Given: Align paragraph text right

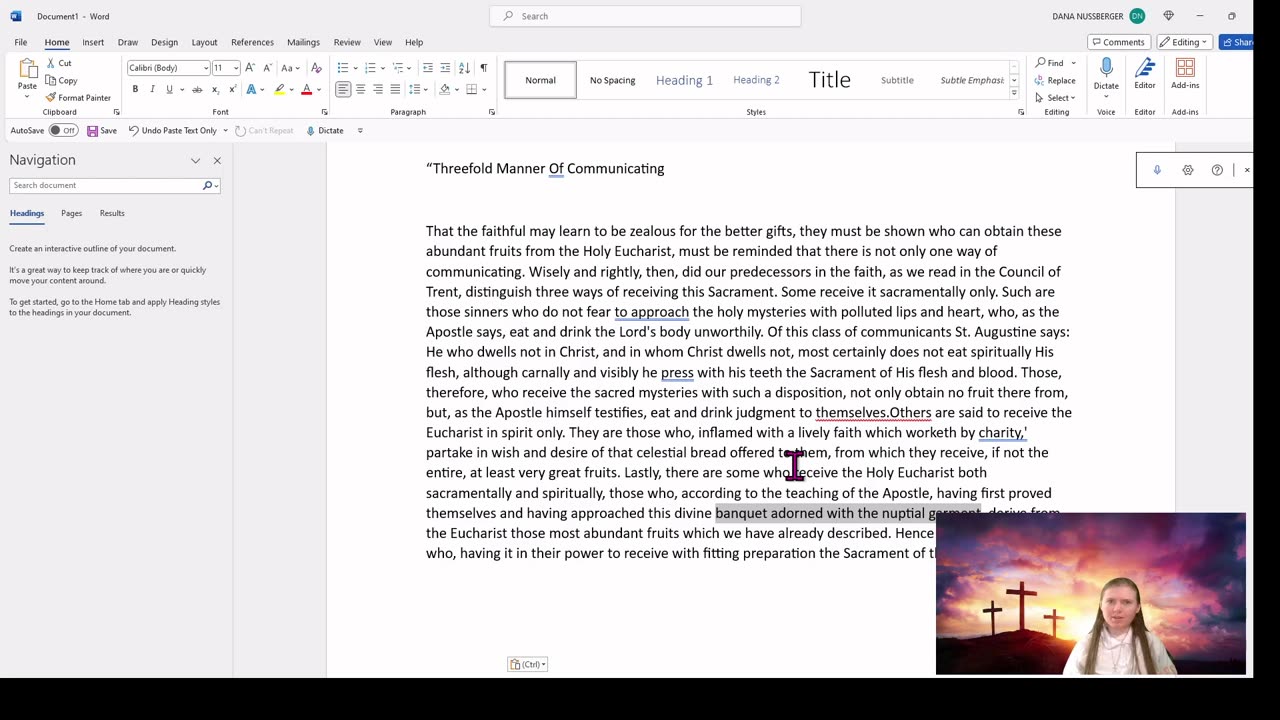Looking at the screenshot, I should pos(377,89).
